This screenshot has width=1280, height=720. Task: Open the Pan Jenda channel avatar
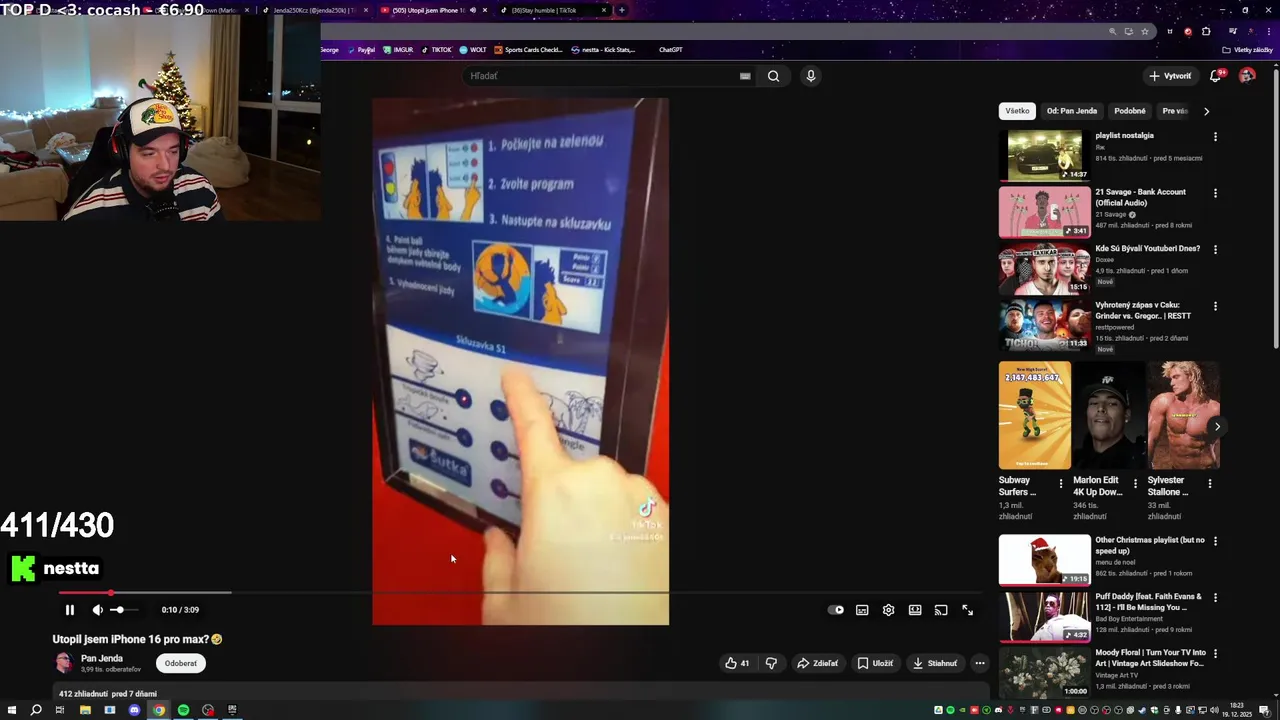click(x=63, y=663)
